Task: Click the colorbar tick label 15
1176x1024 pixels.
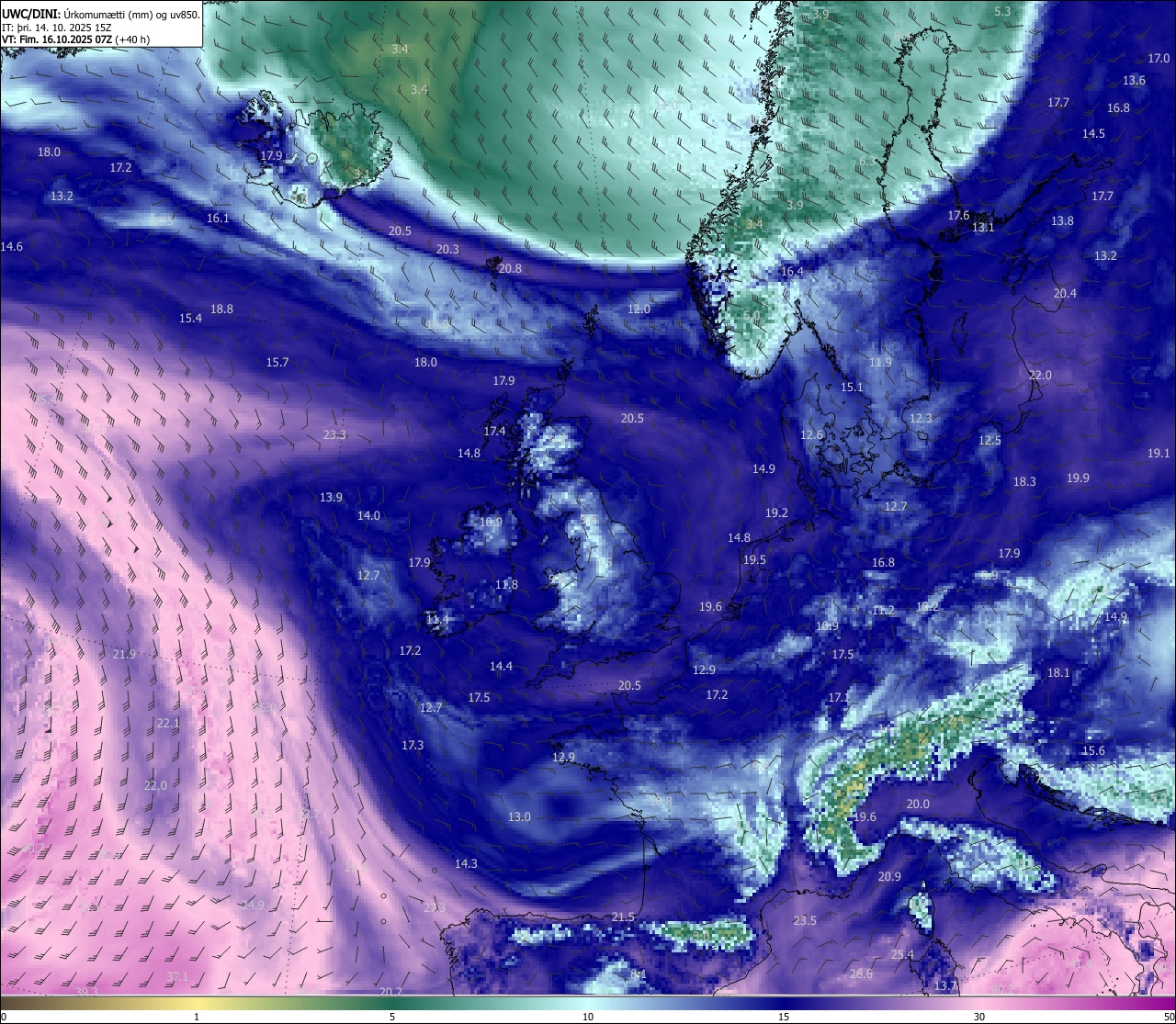Action: pyautogui.click(x=784, y=1017)
